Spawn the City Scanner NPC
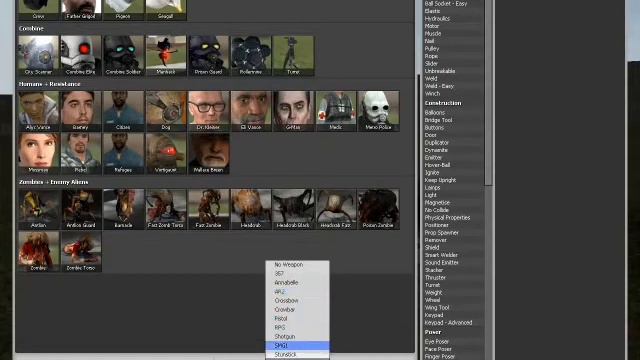This screenshot has width=640, height=360. (x=38, y=56)
